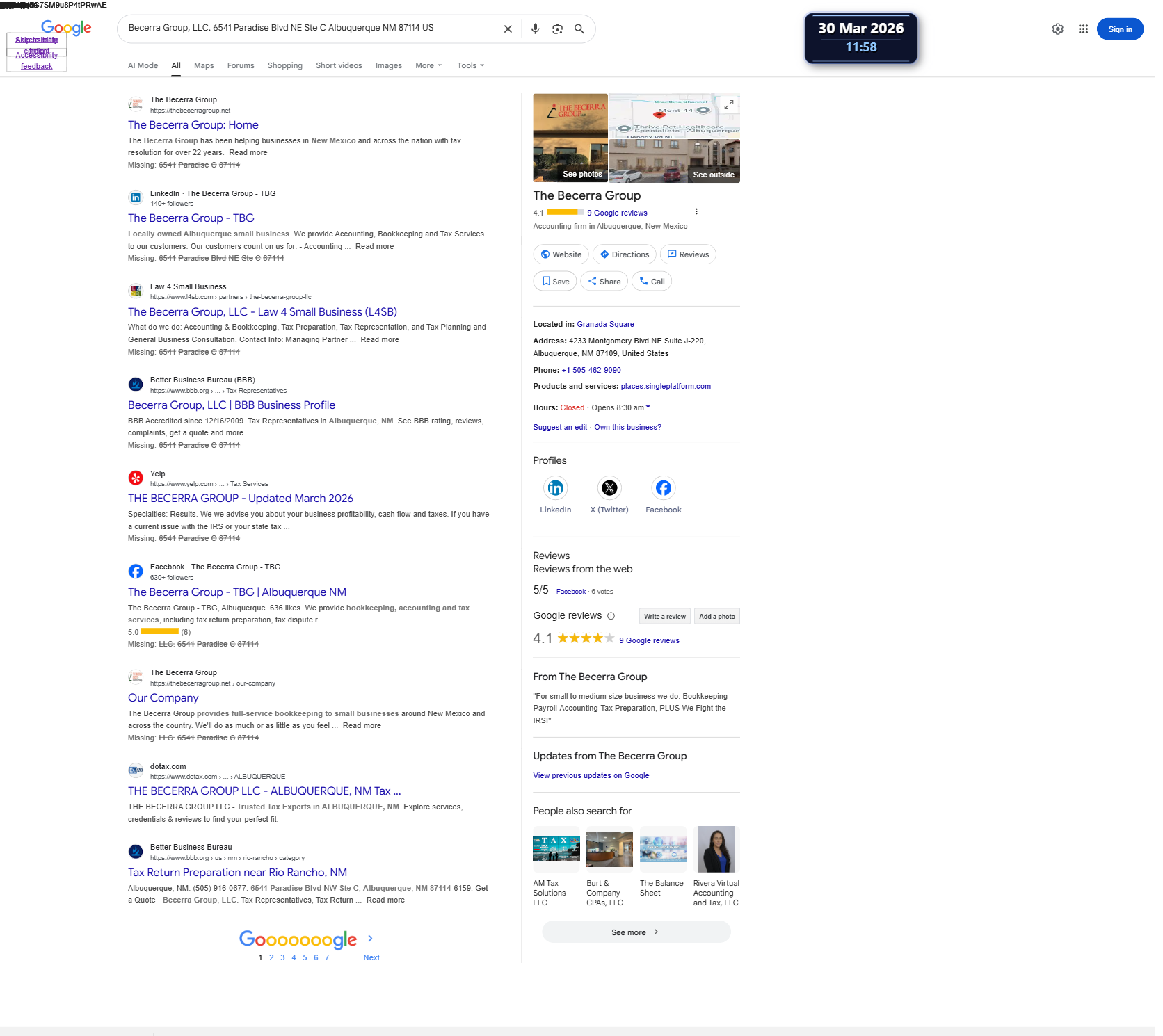
Task: Open the Tools dropdown
Action: coord(471,65)
